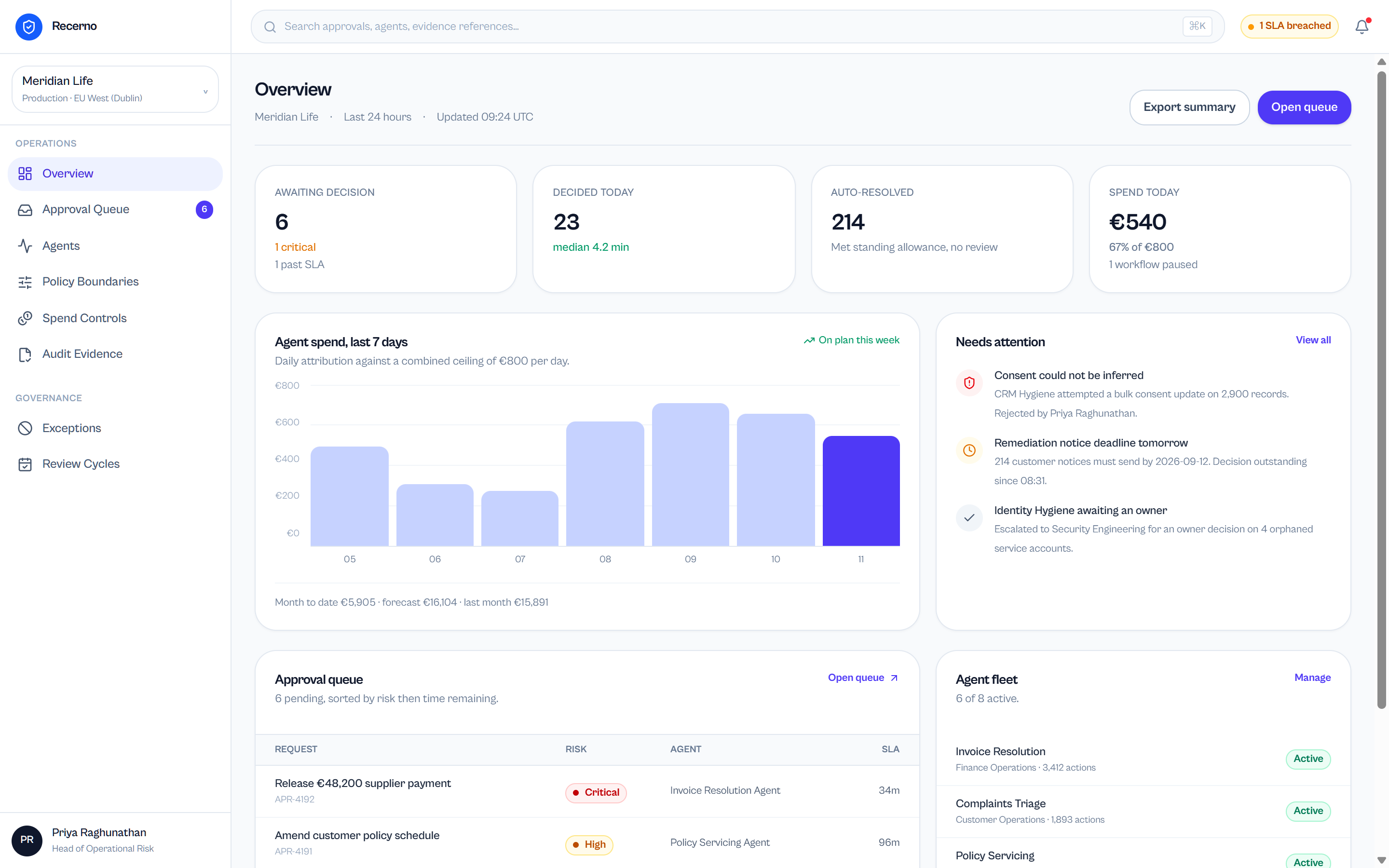The width and height of the screenshot is (1389, 868).
Task: Click the Approval Queue inbox icon
Action: [25, 210]
